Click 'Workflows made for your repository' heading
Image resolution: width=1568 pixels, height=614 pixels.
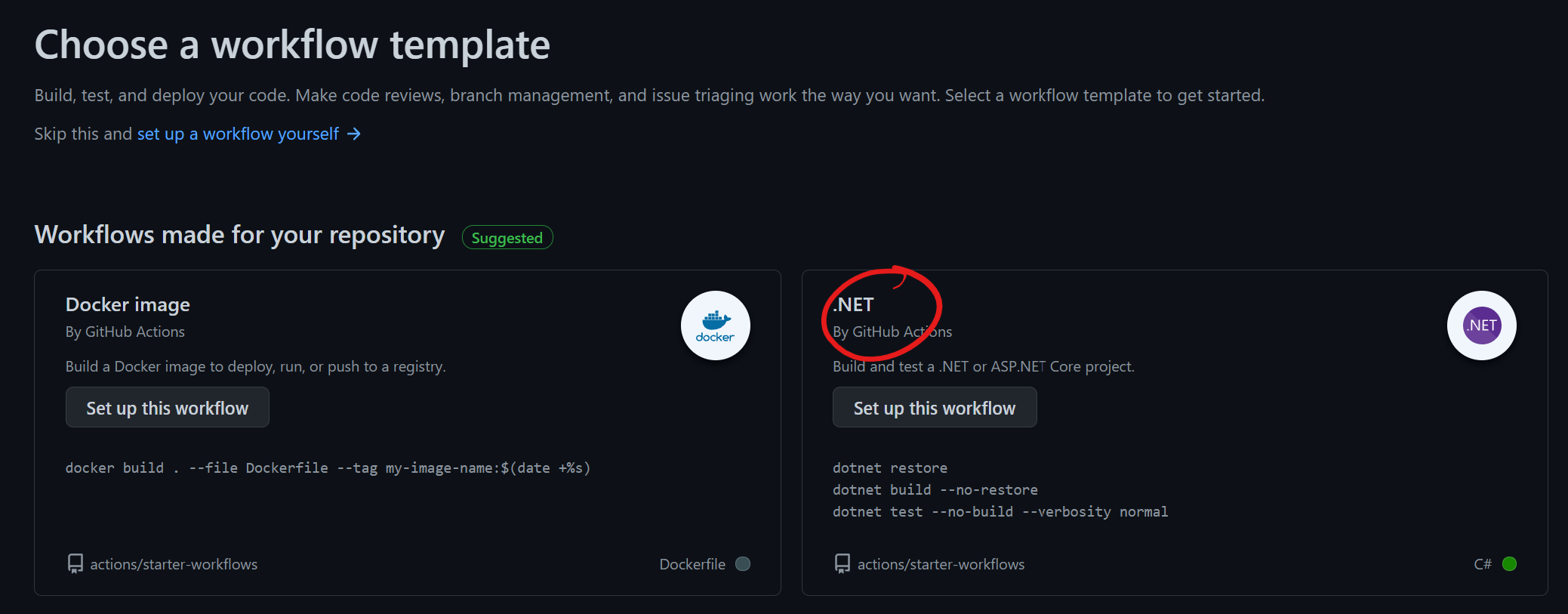(240, 235)
